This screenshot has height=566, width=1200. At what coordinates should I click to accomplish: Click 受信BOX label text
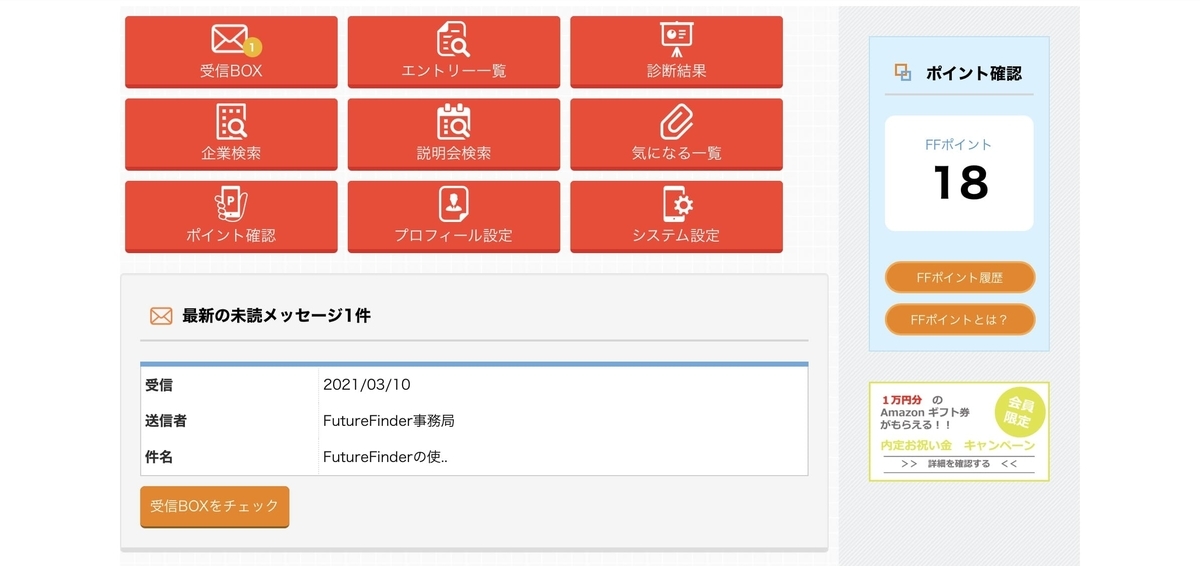(231, 71)
